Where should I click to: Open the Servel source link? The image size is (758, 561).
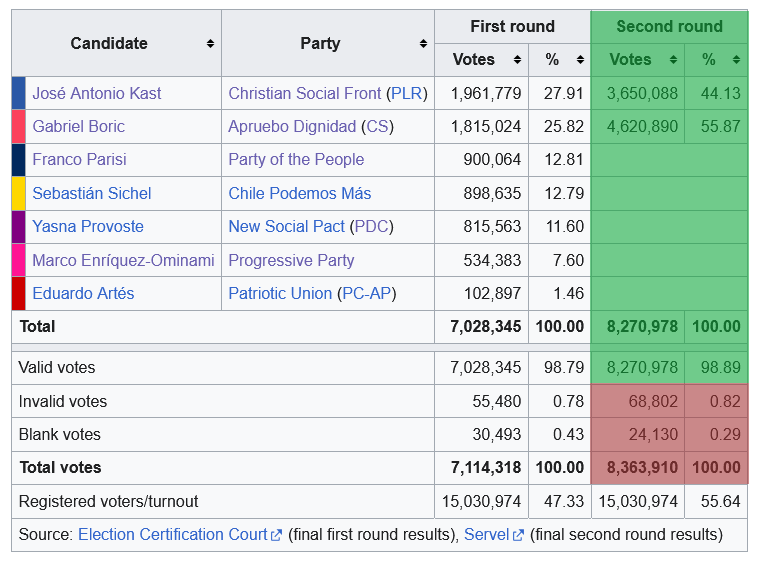487,535
